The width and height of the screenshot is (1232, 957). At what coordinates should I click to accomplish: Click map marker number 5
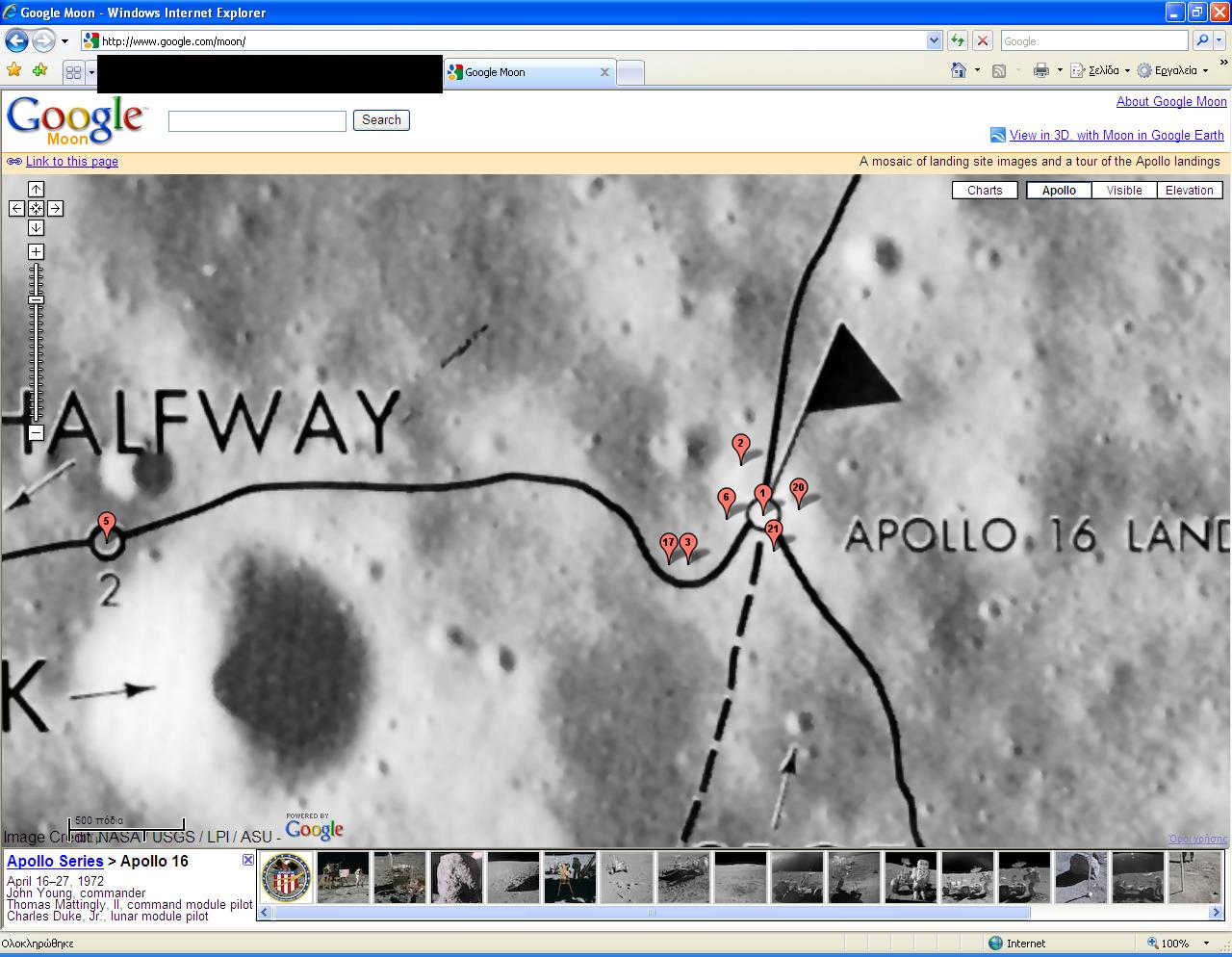click(107, 527)
